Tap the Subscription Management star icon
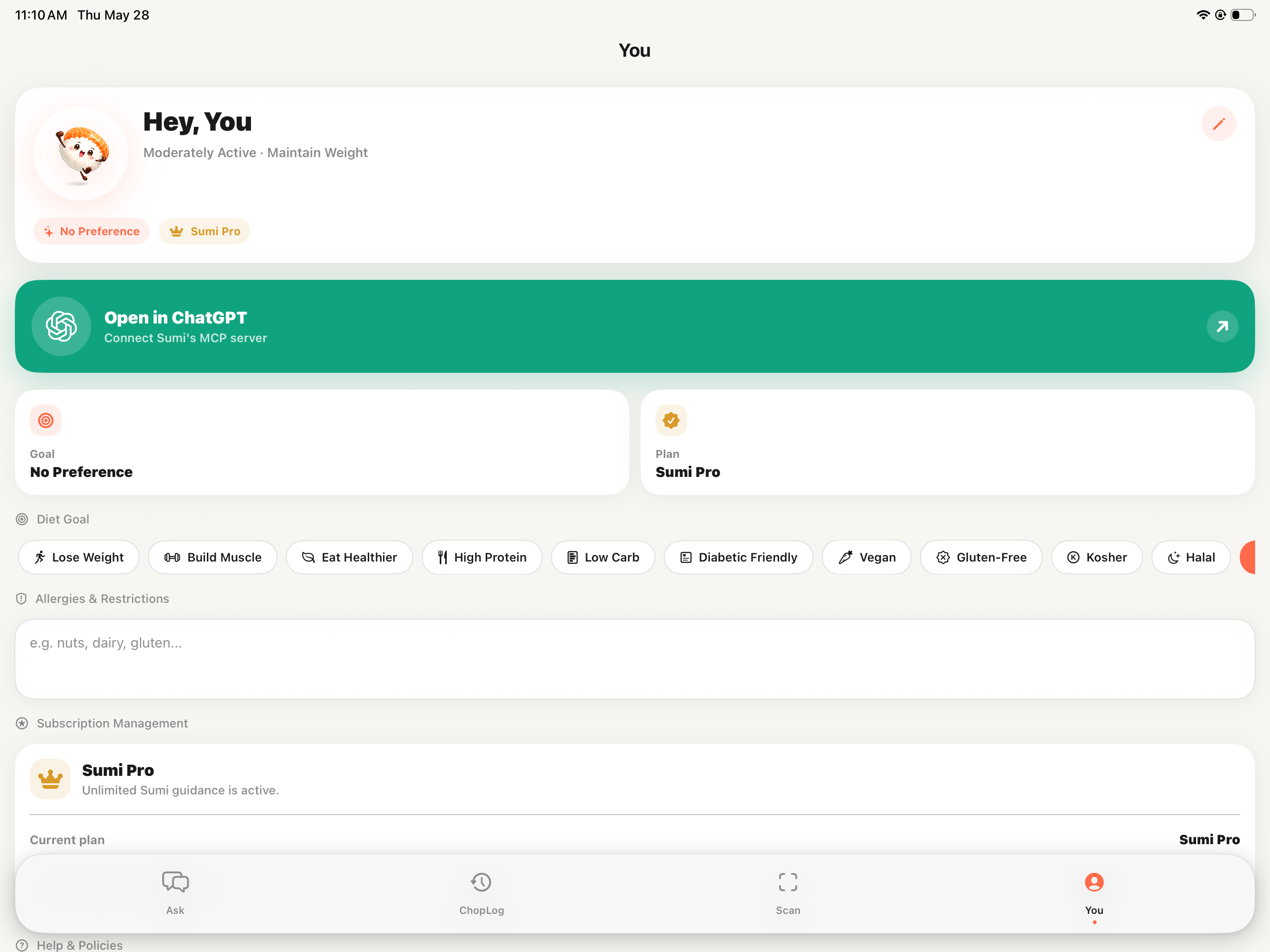 pos(22,723)
